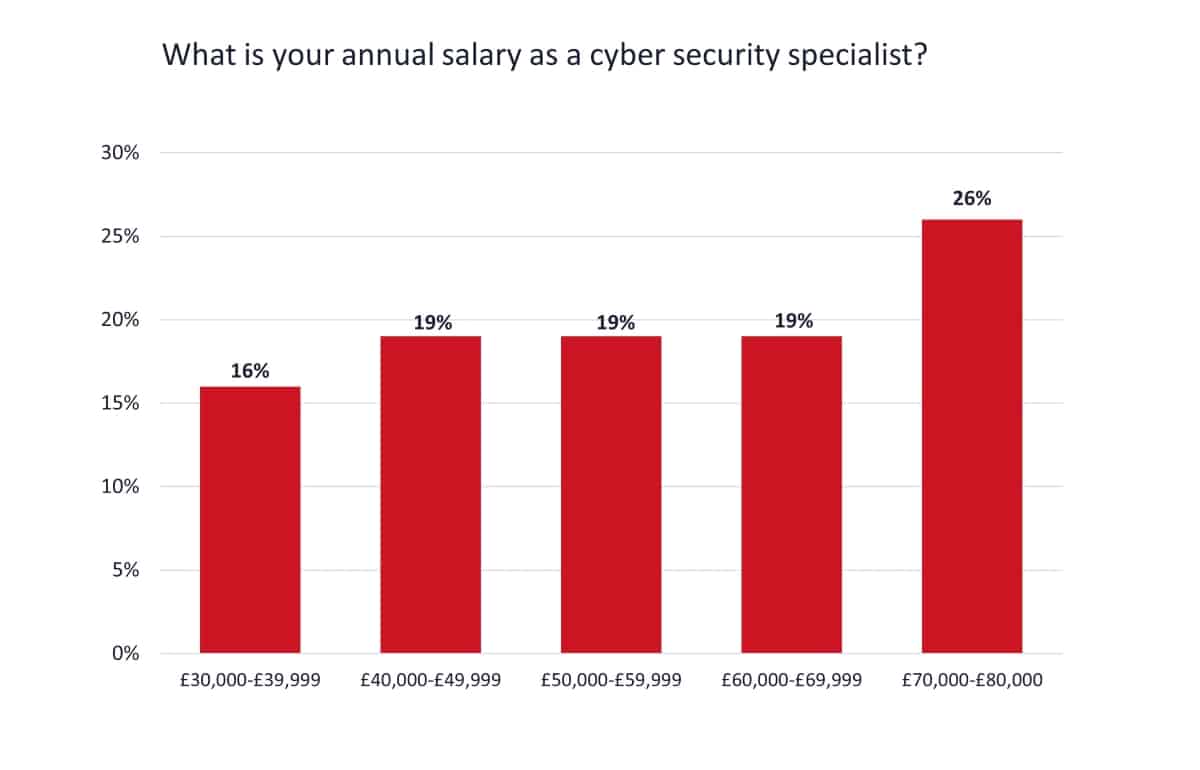
Task: Click the £50,000-£59,999 axis category label
Action: click(x=611, y=680)
